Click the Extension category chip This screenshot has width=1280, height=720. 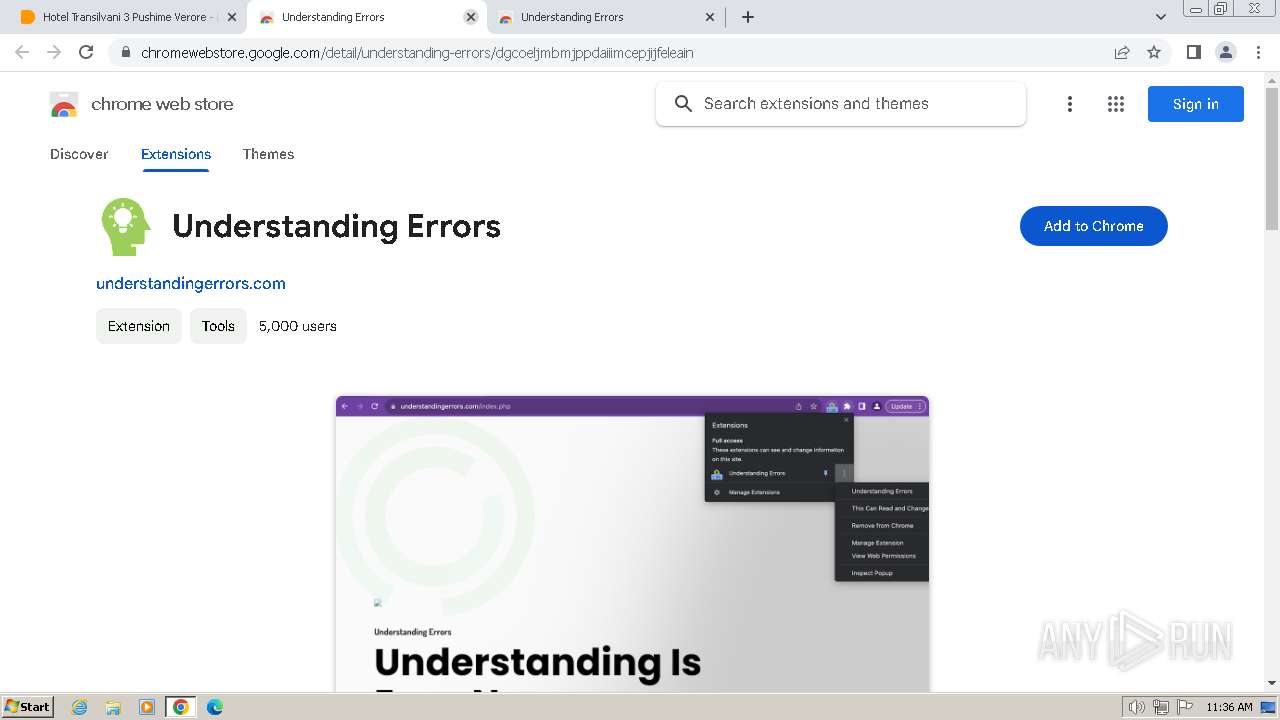[139, 326]
